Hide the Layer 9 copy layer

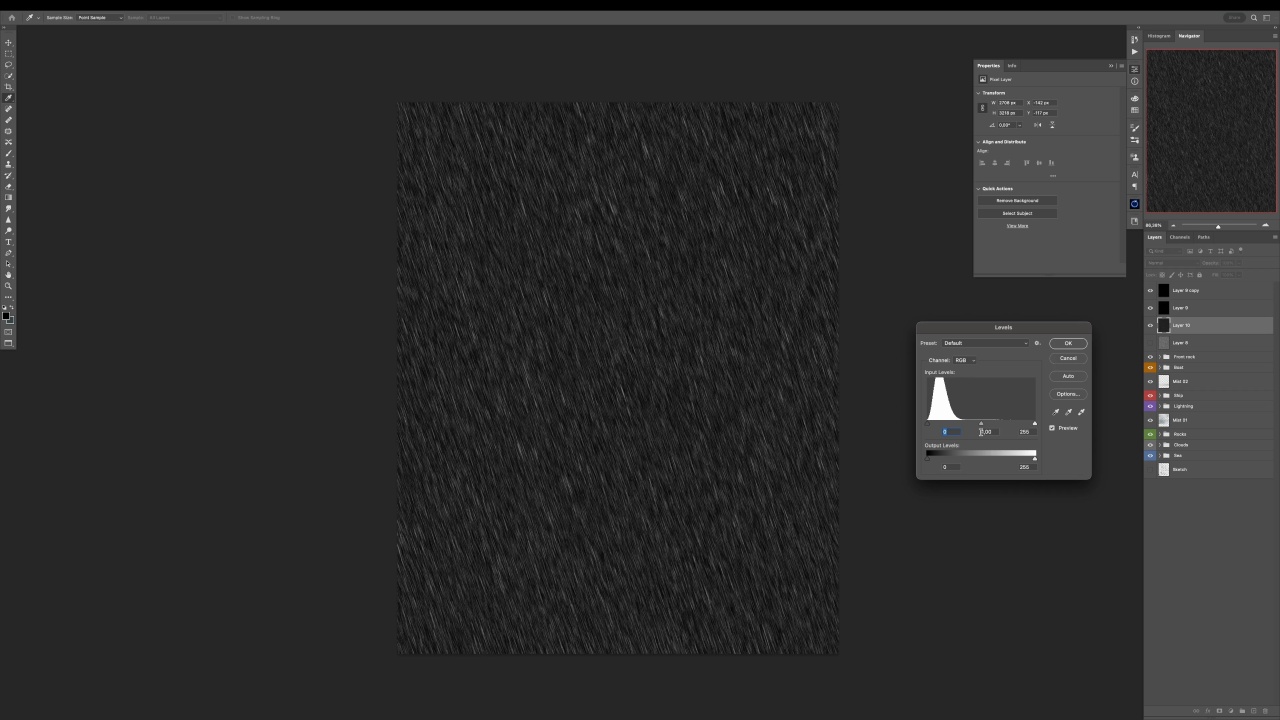click(1150, 291)
